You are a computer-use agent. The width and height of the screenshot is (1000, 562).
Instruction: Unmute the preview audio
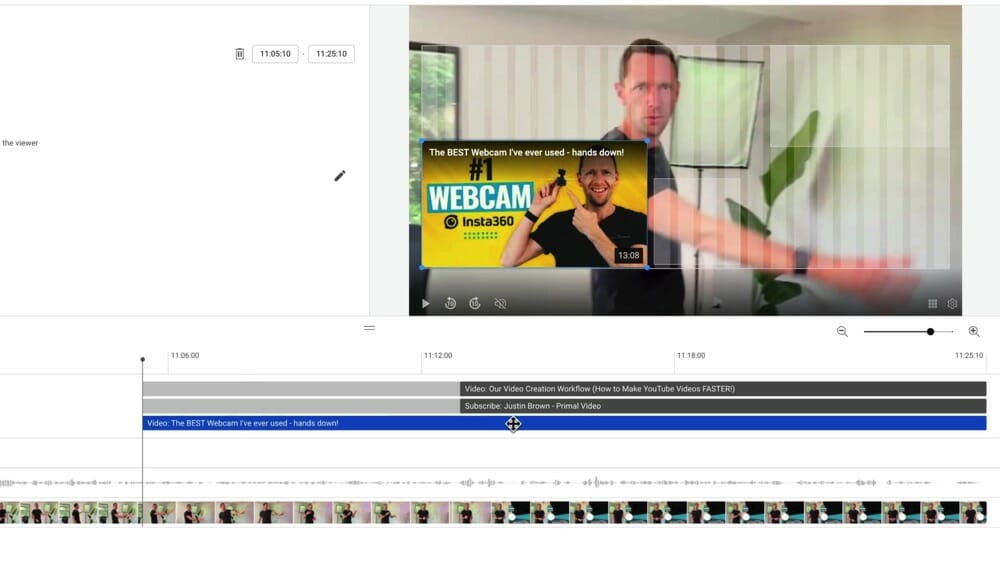pyautogui.click(x=500, y=304)
